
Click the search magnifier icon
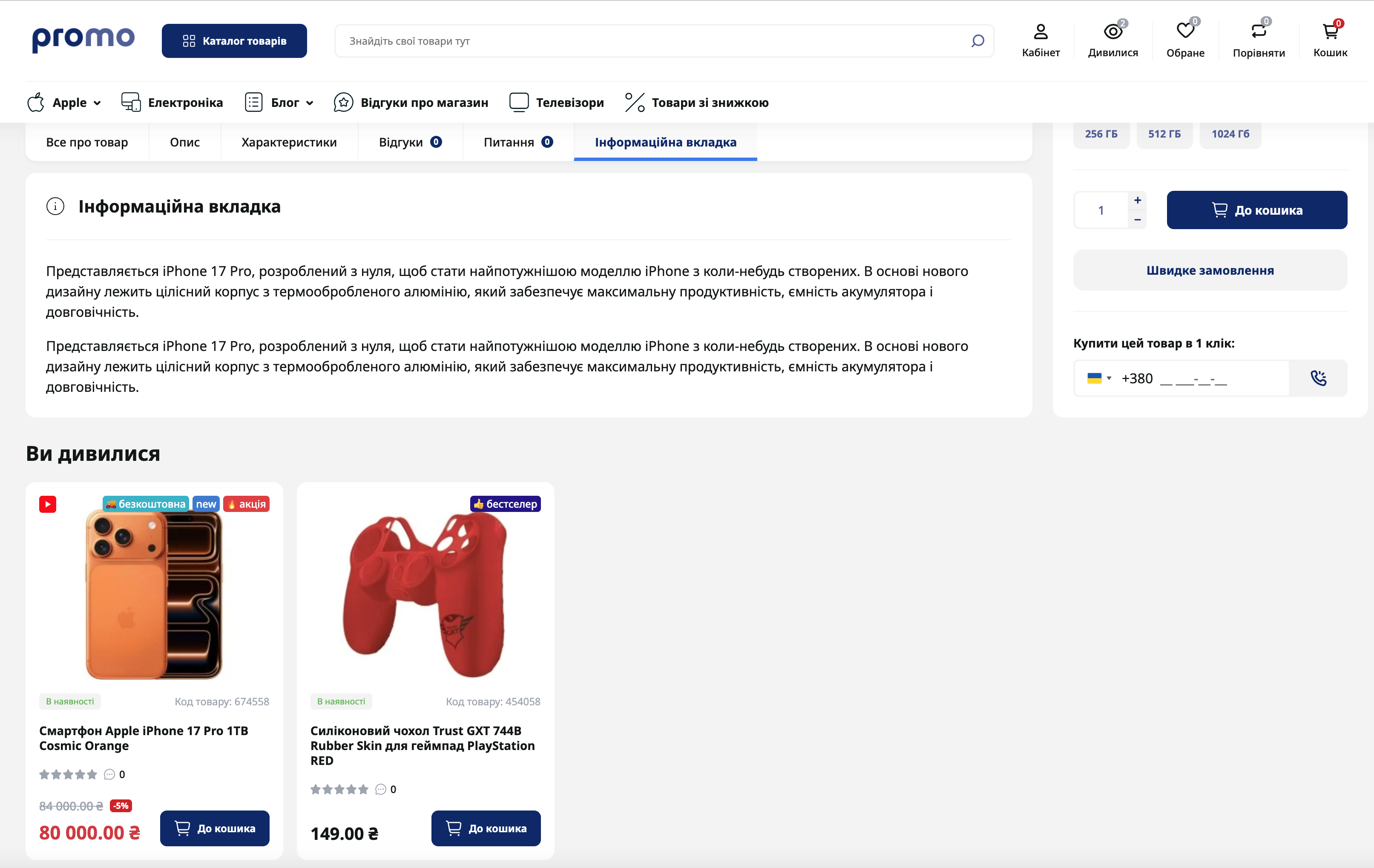(x=977, y=41)
